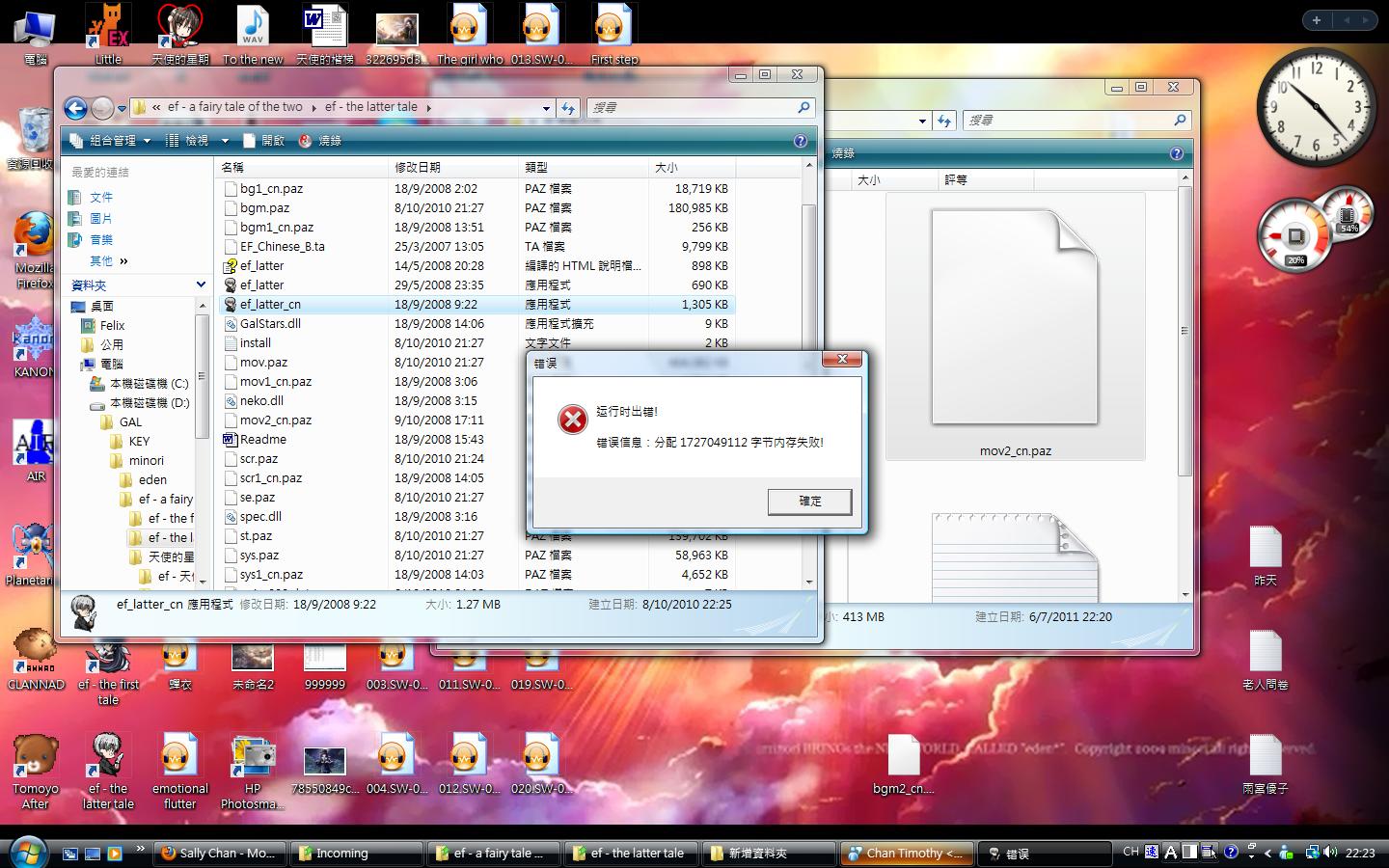This screenshot has height=868, width=1389.
Task: Click the 開啟 toolbar button
Action: 264,141
